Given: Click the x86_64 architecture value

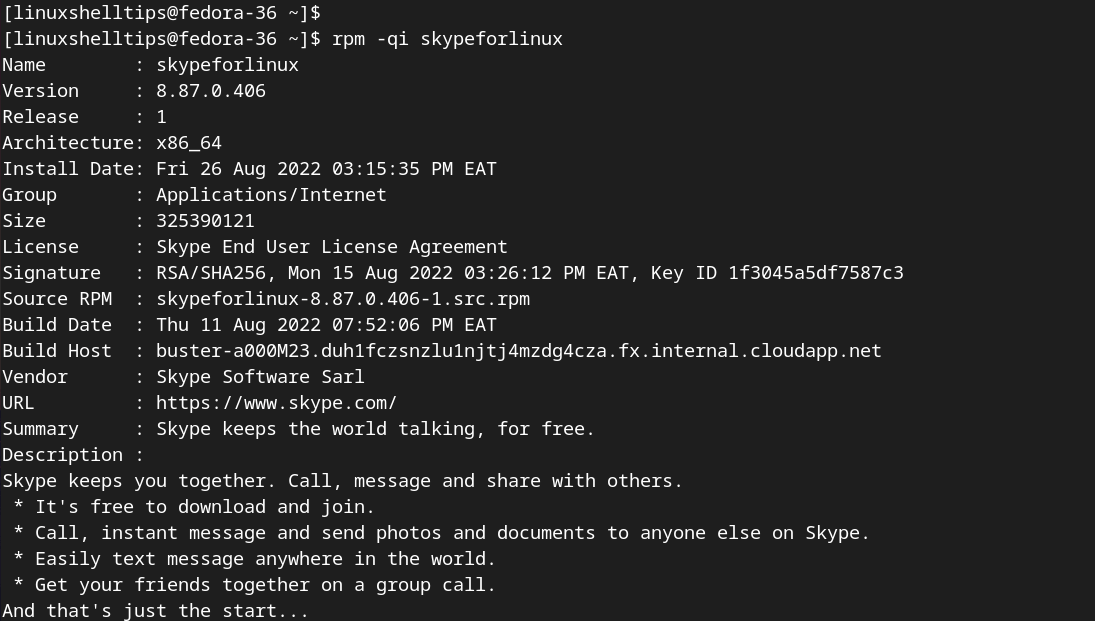Looking at the screenshot, I should (x=189, y=143).
